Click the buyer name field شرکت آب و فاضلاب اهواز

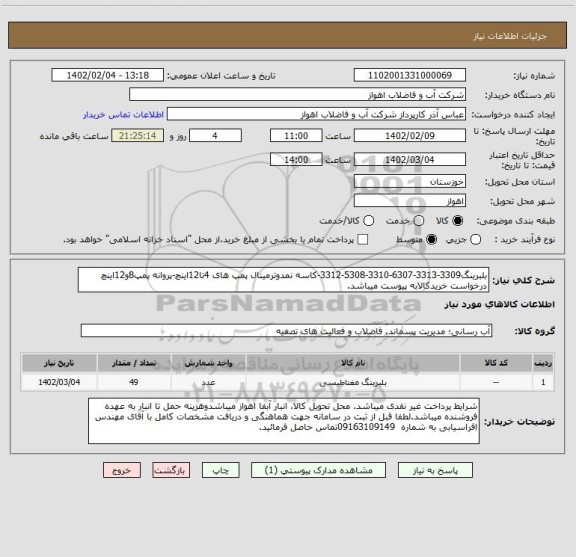click(x=298, y=95)
